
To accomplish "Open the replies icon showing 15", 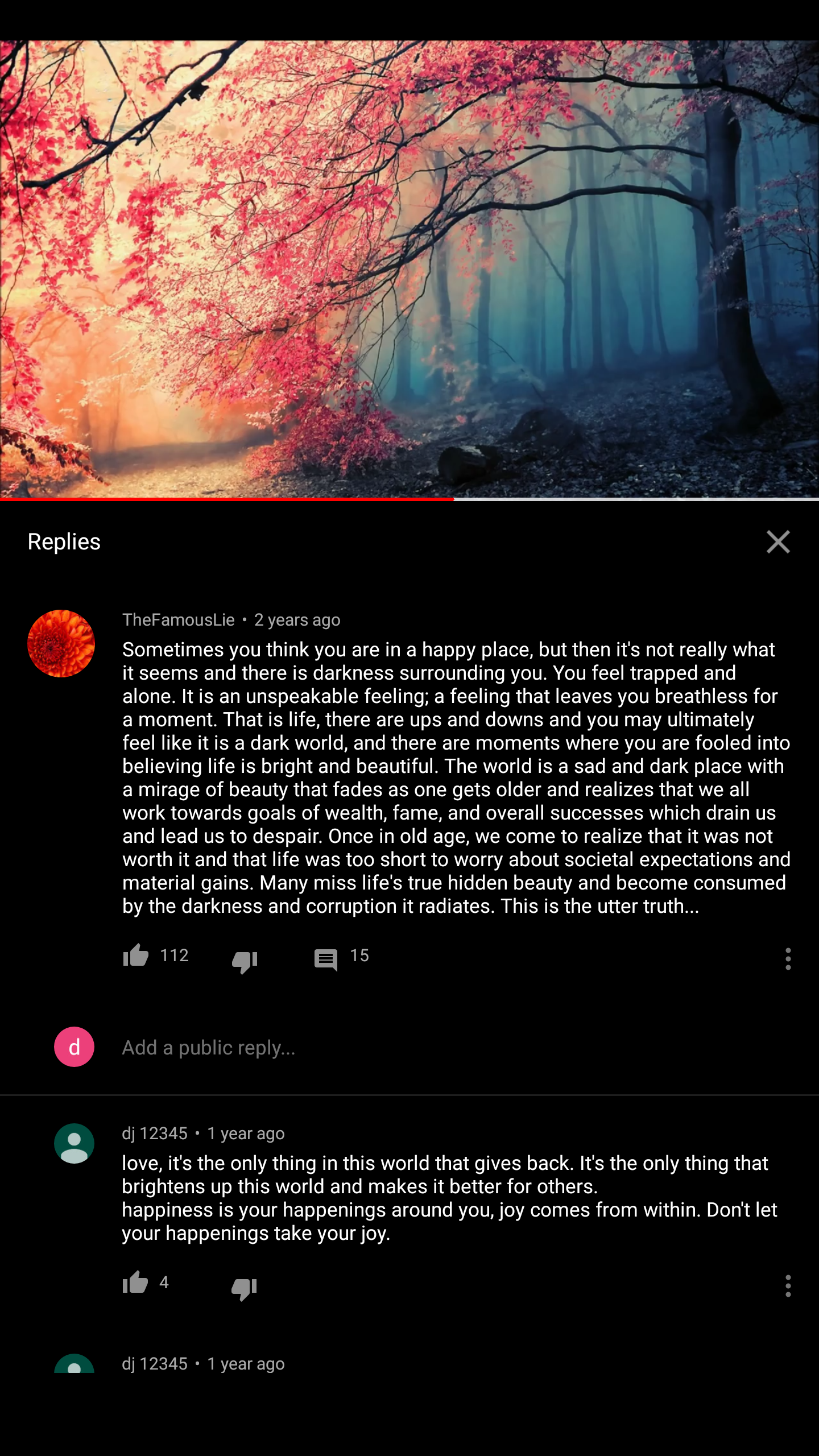I will [326, 959].
